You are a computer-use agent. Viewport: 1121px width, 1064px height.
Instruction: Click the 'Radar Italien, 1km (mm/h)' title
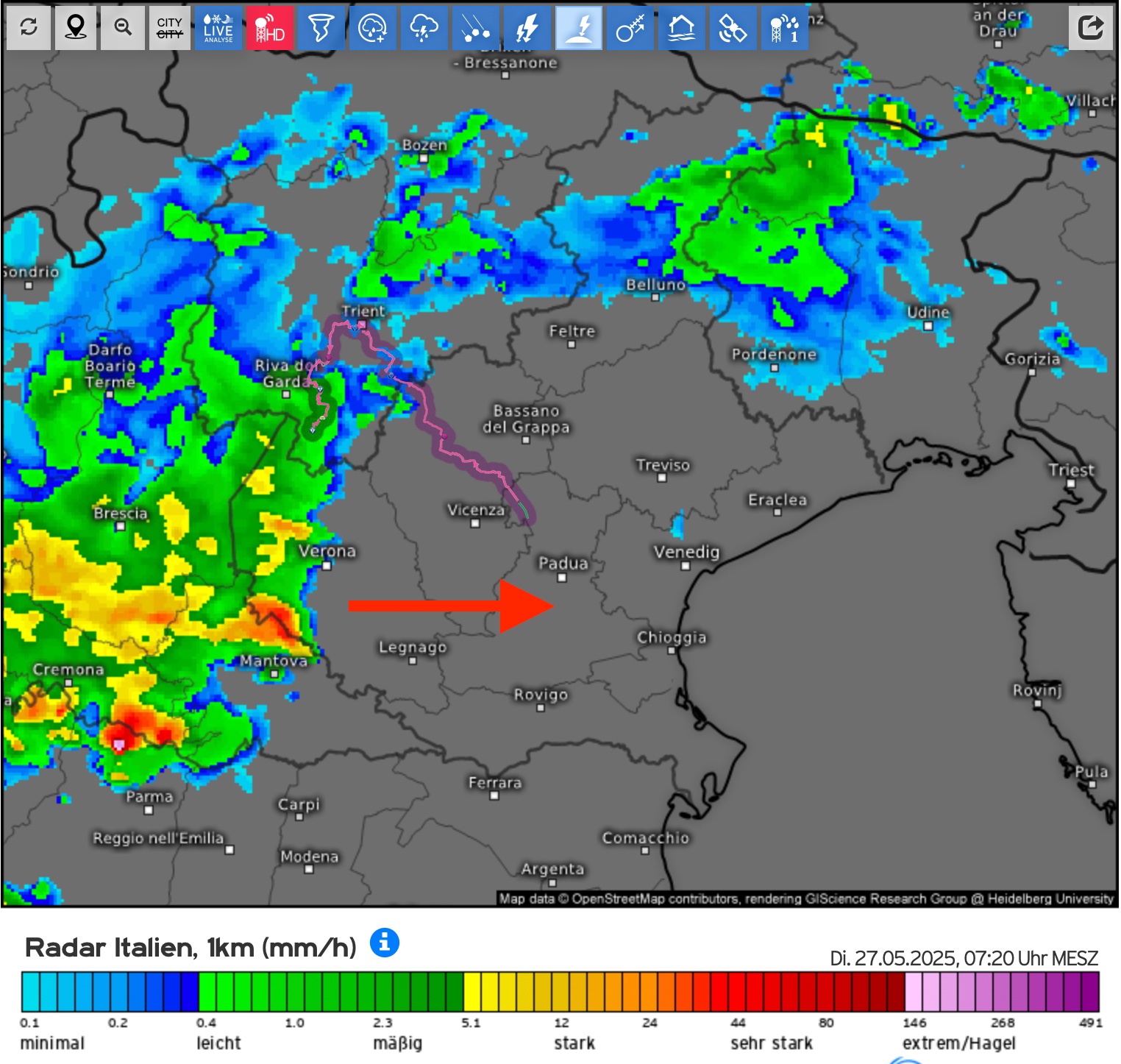(191, 948)
